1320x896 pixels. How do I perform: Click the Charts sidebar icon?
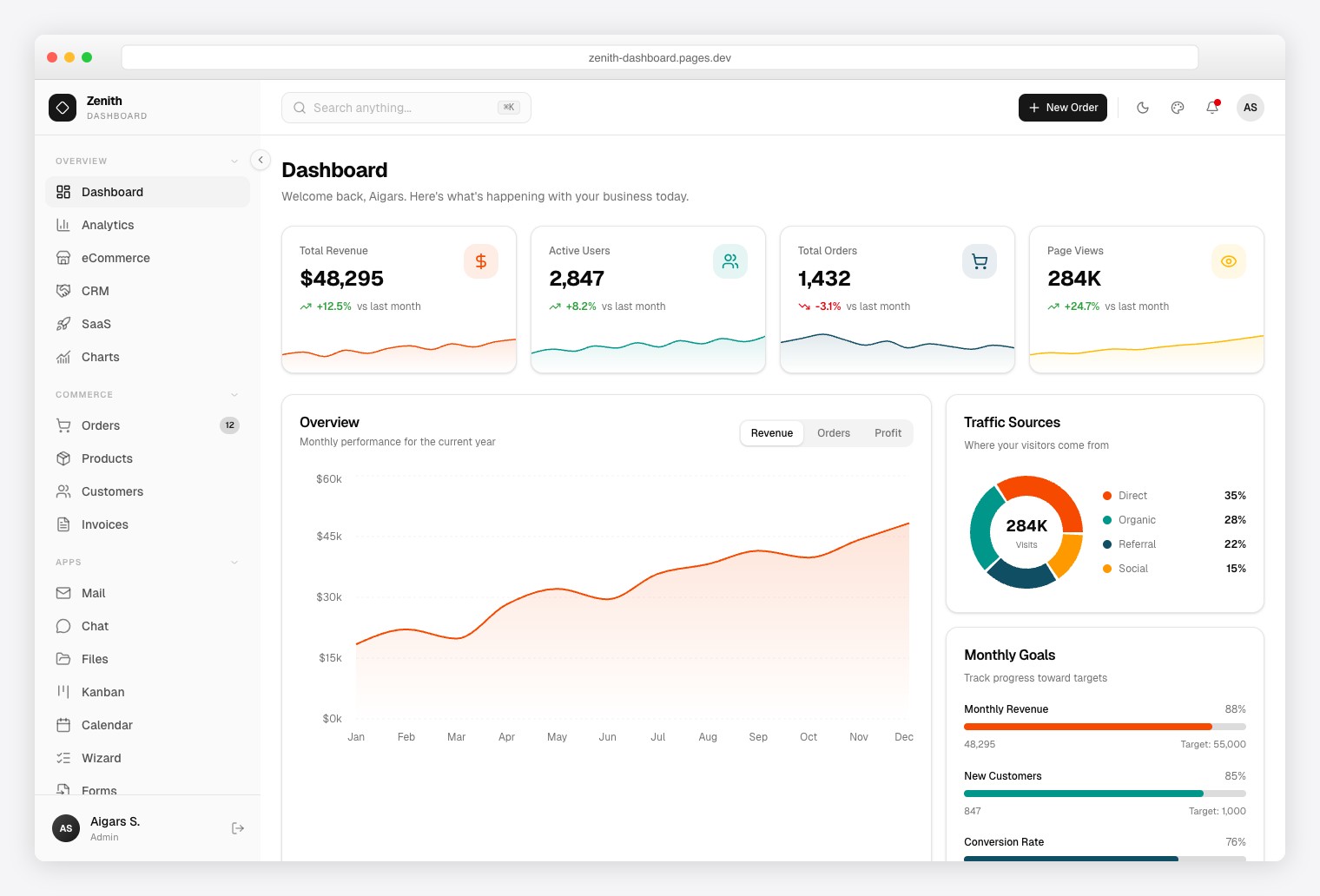click(x=64, y=357)
